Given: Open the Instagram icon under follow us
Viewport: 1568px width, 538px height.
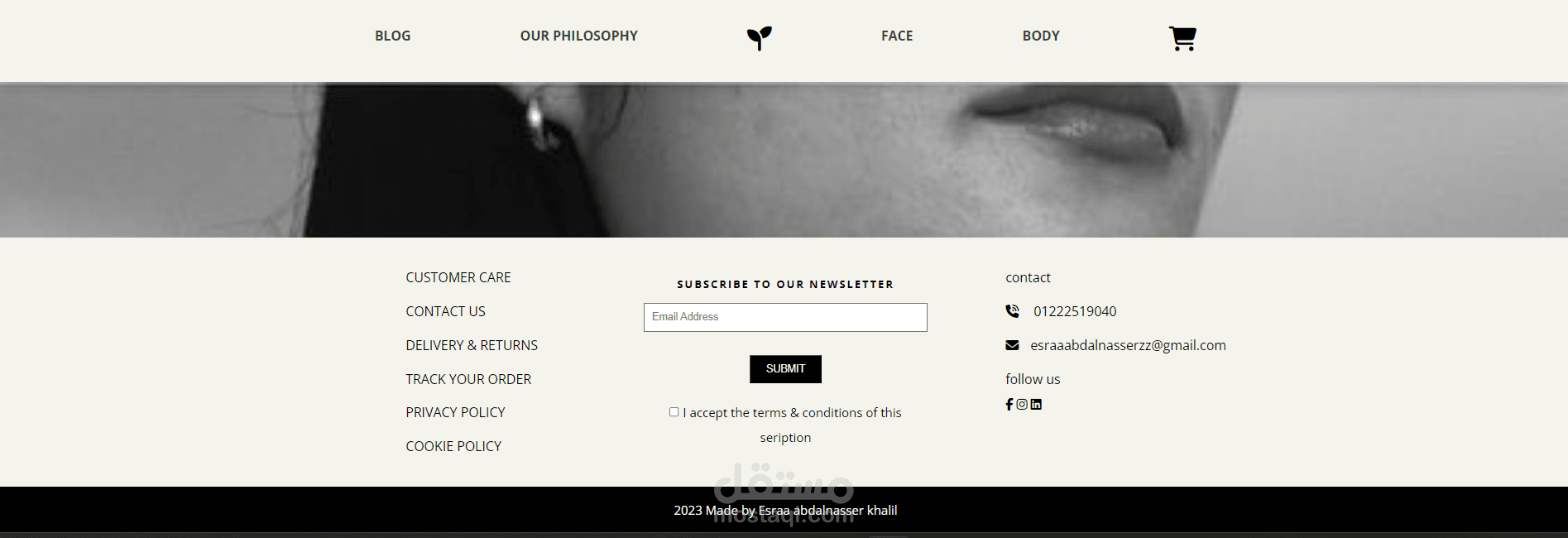Looking at the screenshot, I should click(x=1022, y=405).
